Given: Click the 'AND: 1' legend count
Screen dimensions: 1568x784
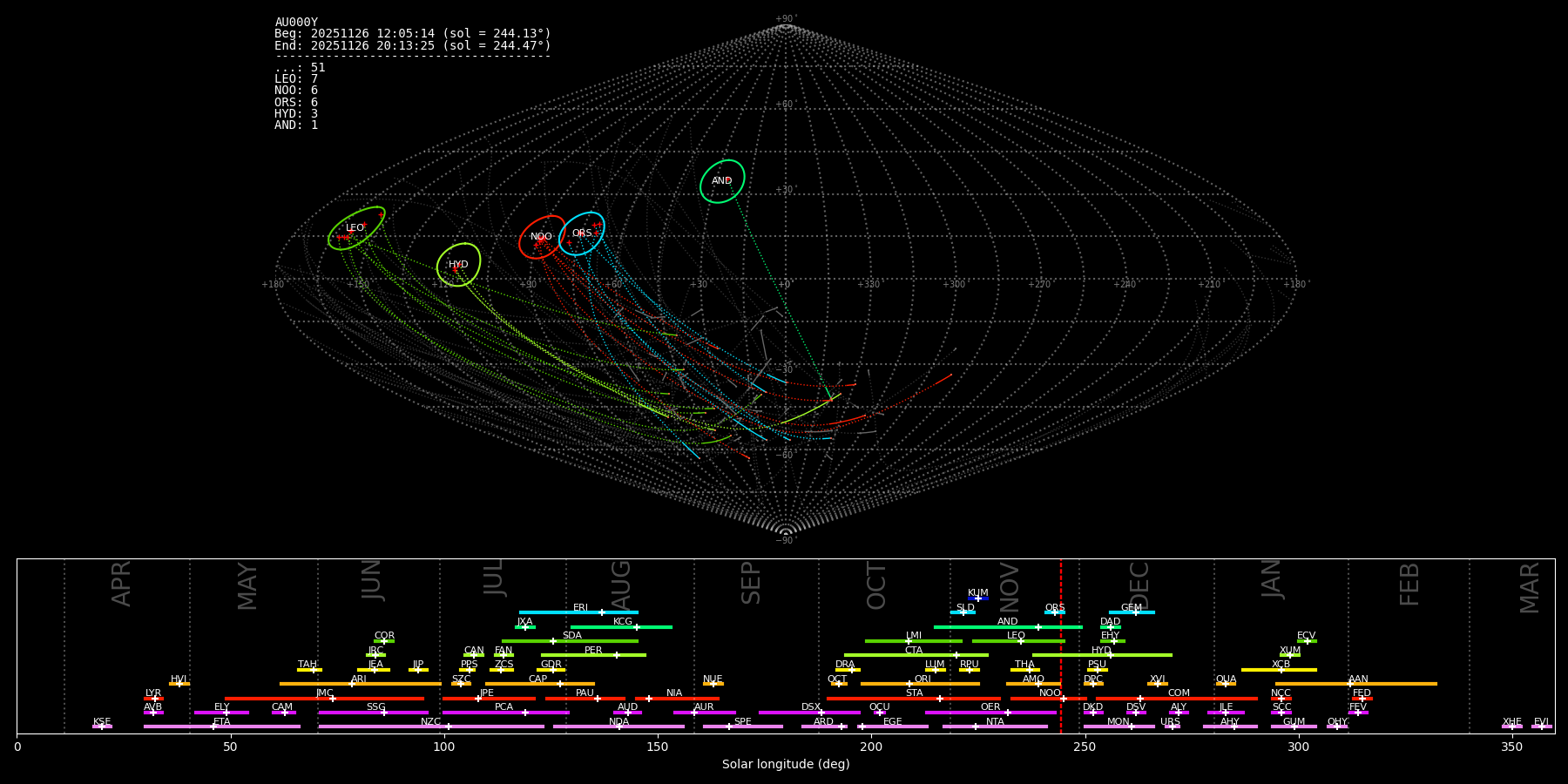Looking at the screenshot, I should [296, 125].
